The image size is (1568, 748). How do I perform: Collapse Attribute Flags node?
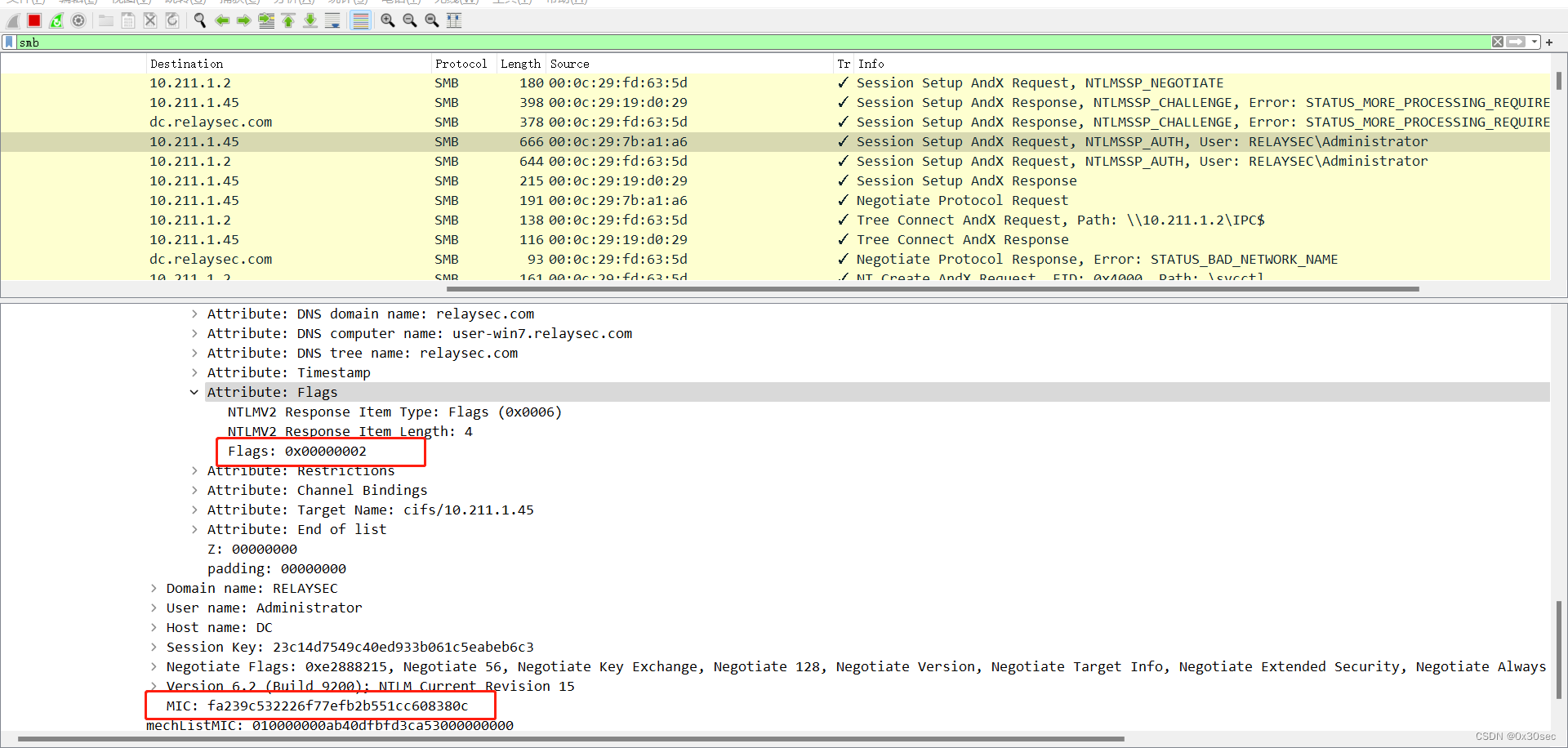194,392
